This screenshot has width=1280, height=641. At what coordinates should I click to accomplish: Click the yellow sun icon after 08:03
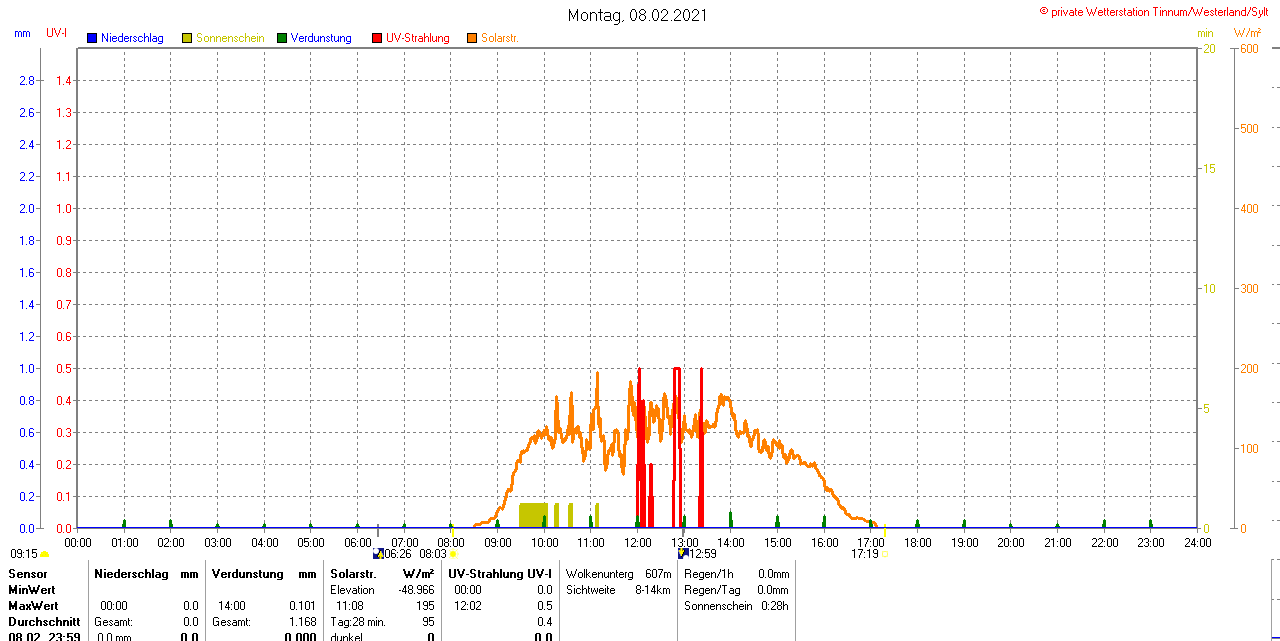coord(453,553)
